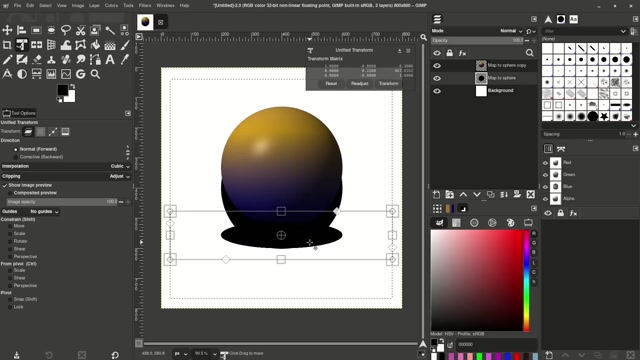Image resolution: width=640 pixels, height=360 pixels.
Task: Open the File menu
Action: coord(18,6)
